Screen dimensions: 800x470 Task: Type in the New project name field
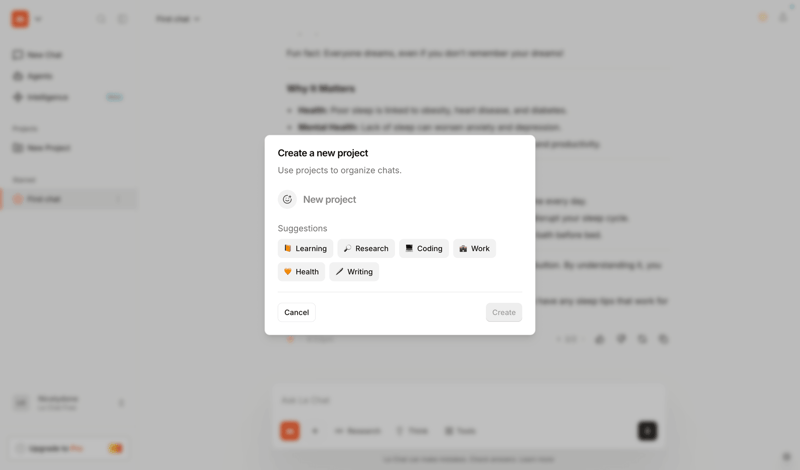coord(400,199)
